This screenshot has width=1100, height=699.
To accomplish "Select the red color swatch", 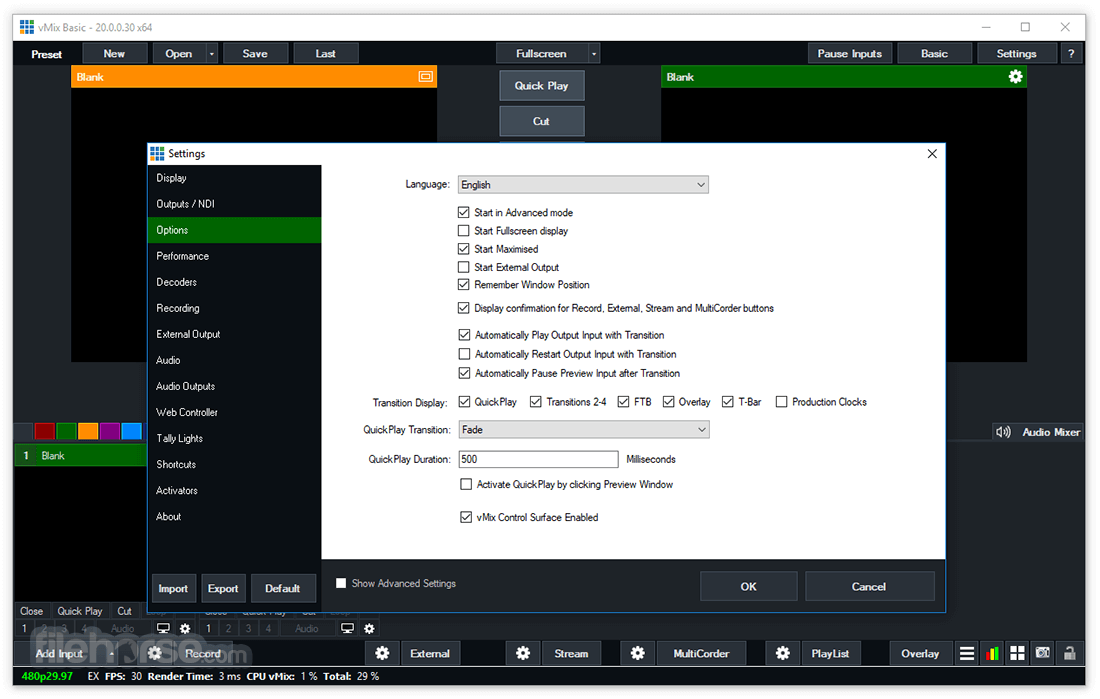I will point(44,431).
